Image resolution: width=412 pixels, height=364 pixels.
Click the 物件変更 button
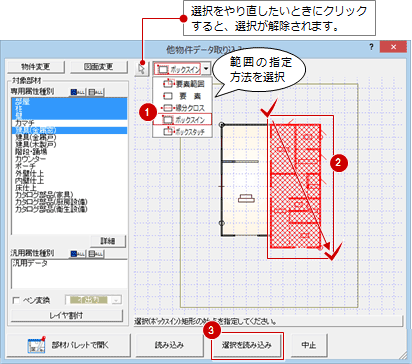coord(36,67)
